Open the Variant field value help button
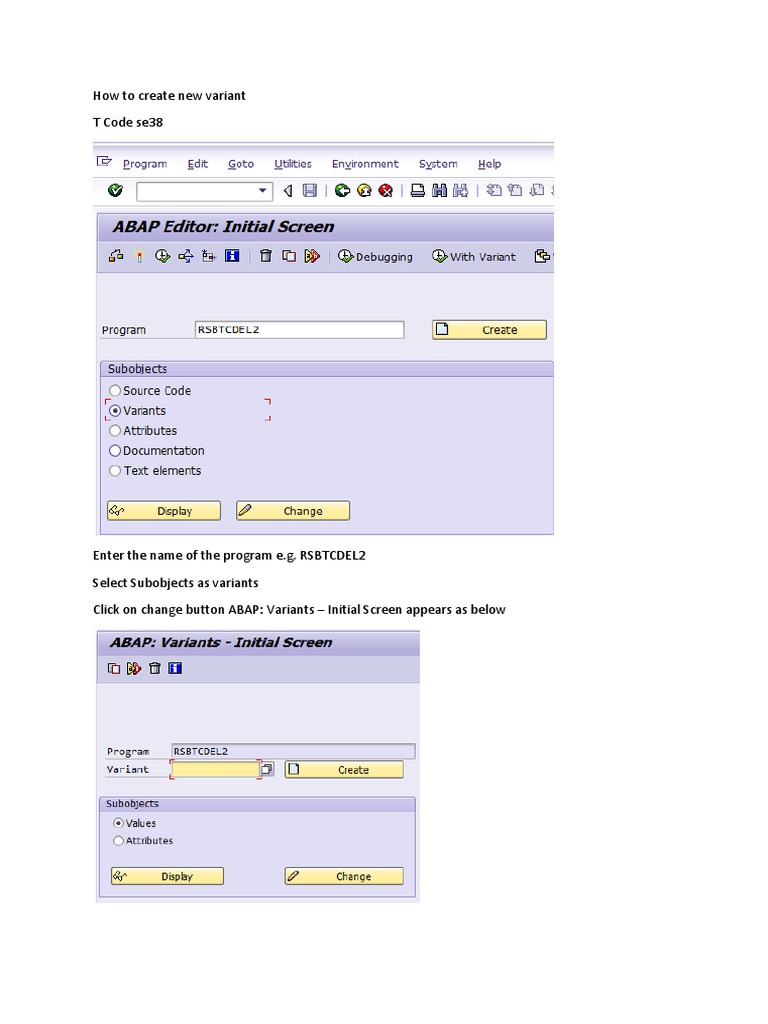 tap(267, 769)
